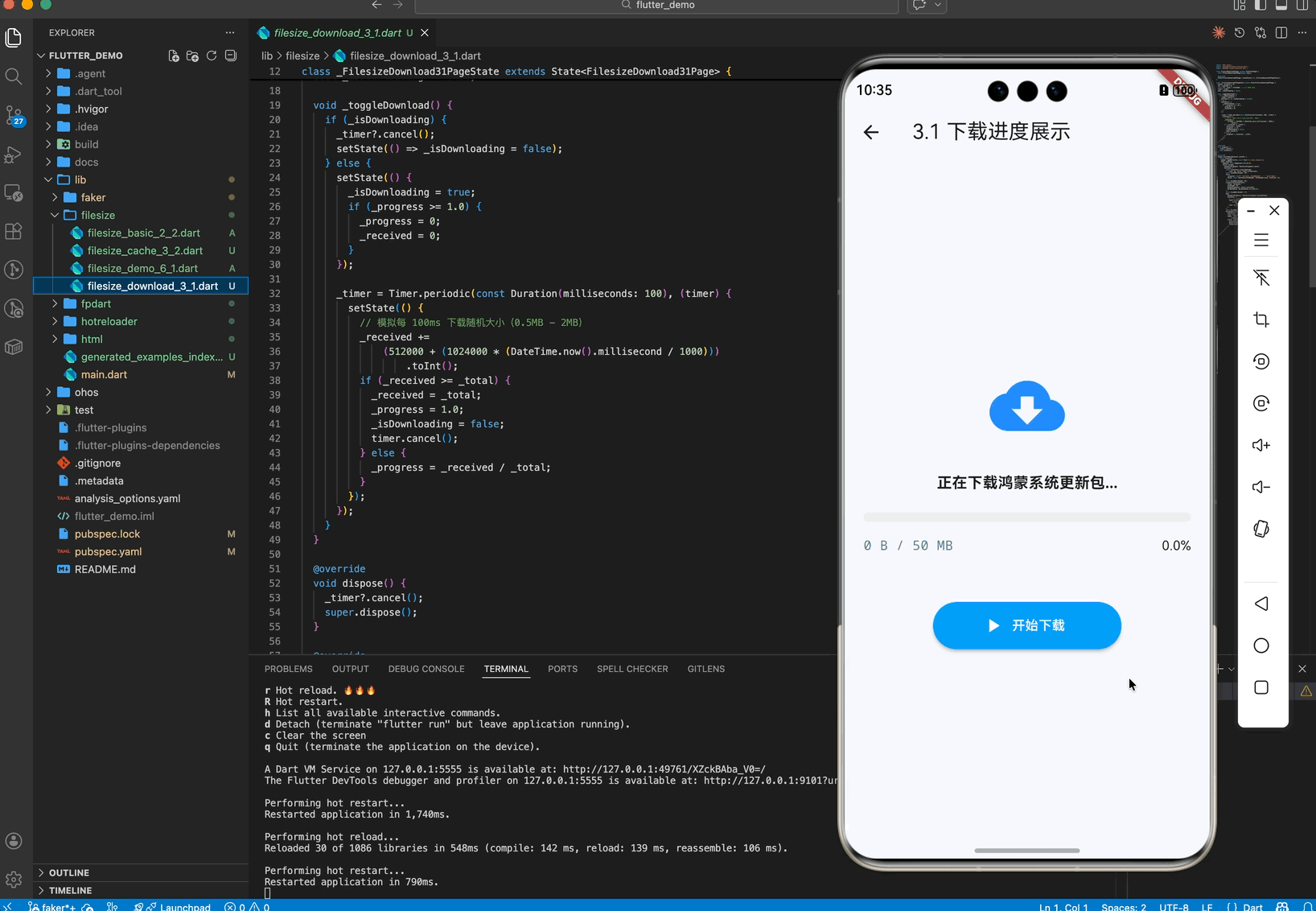Close the filesize_download_3_1.dart editor tab
The image size is (1316, 911).
pyautogui.click(x=425, y=33)
